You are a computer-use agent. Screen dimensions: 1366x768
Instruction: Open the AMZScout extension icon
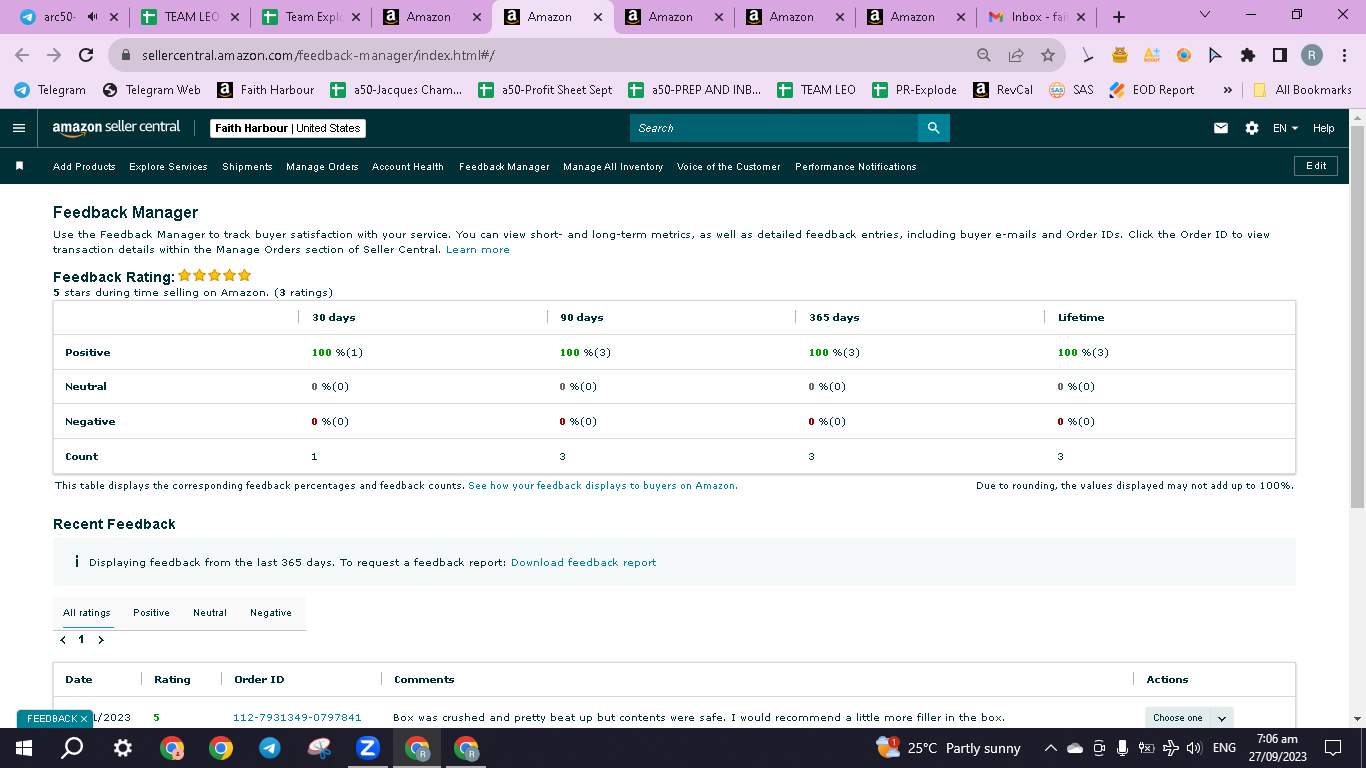point(1152,56)
